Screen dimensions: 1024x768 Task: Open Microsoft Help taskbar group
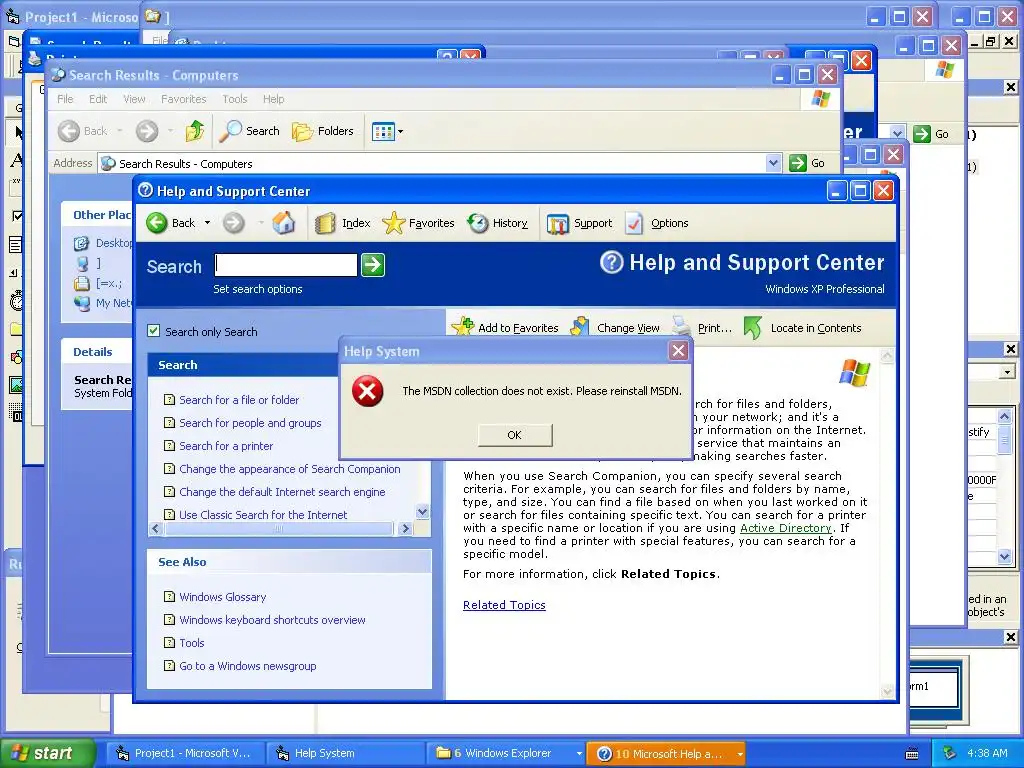(667, 754)
